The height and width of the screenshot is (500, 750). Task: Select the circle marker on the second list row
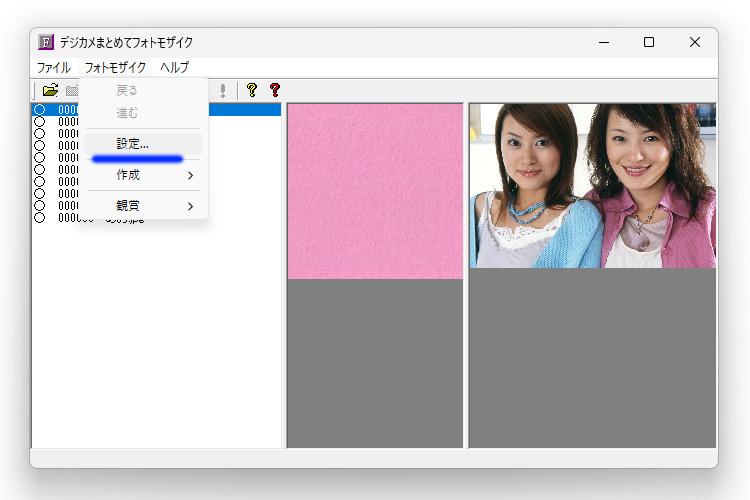(x=40, y=121)
